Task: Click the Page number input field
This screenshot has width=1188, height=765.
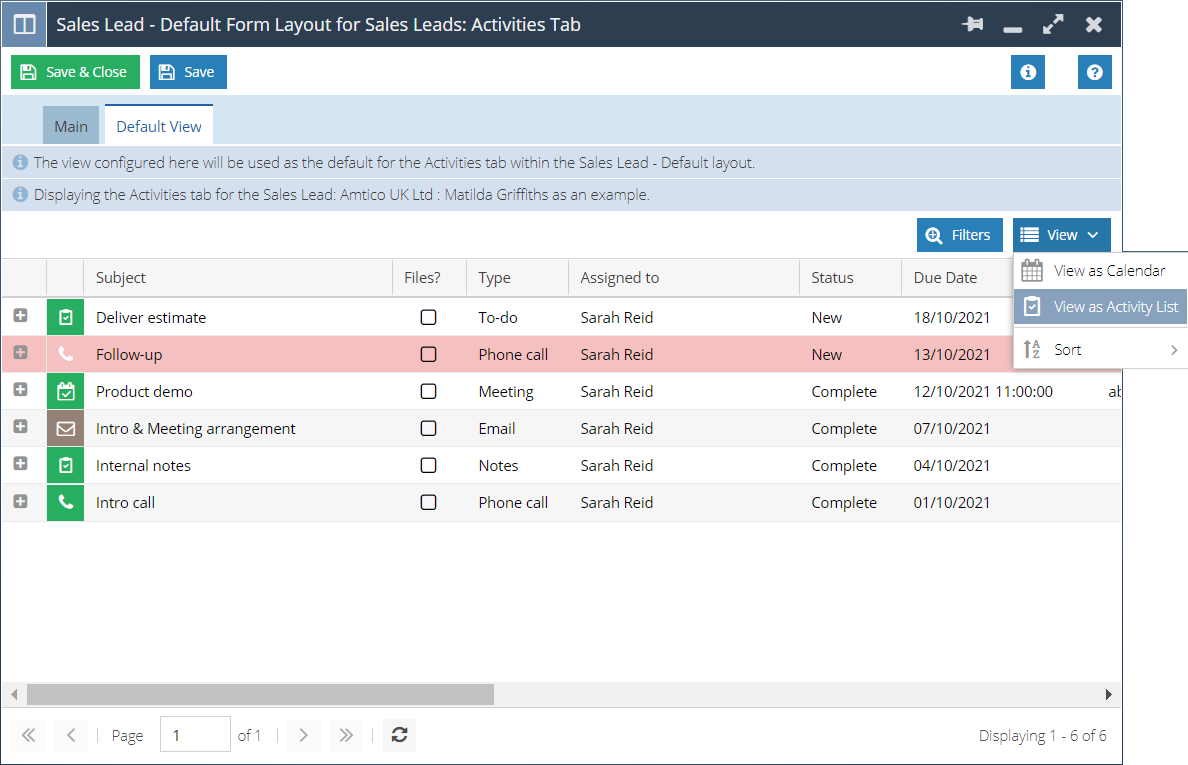Action: point(194,735)
